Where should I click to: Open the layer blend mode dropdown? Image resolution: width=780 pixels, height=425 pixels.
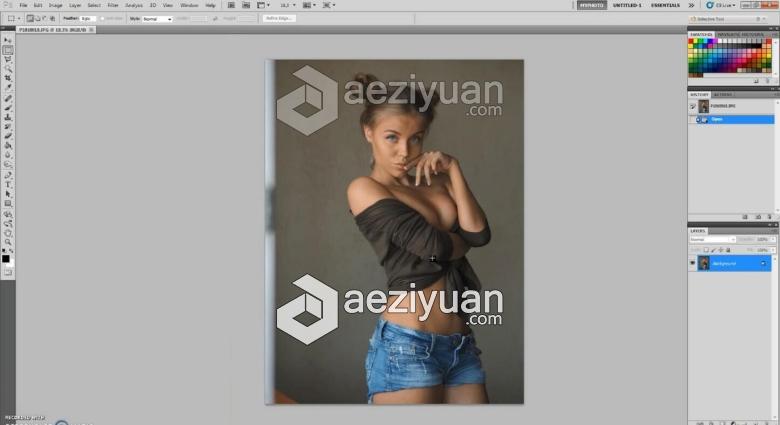coord(712,239)
